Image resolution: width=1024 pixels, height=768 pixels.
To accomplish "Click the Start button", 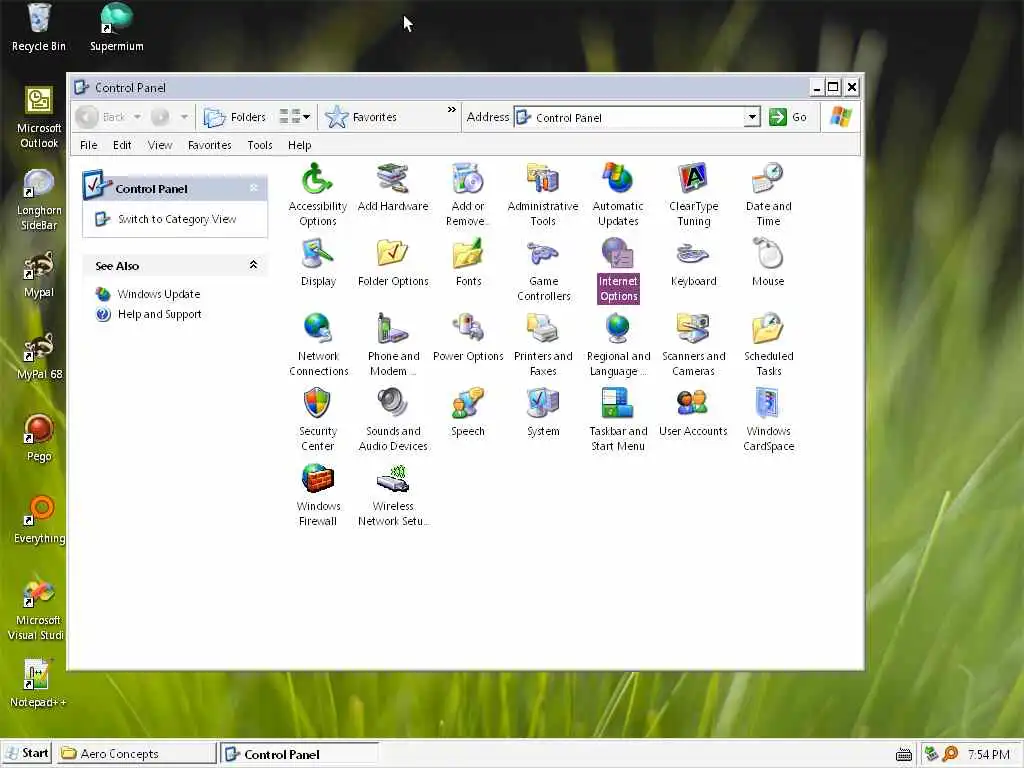I will 27,753.
